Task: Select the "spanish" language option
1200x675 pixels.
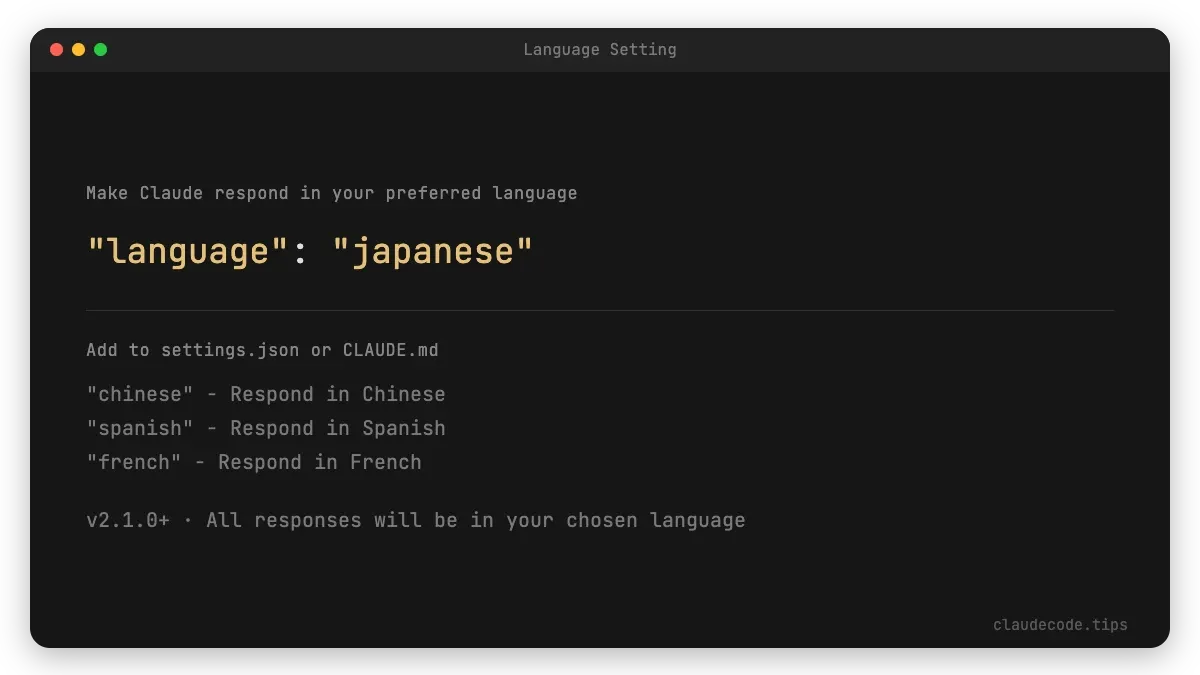Action: pyautogui.click(x=139, y=427)
